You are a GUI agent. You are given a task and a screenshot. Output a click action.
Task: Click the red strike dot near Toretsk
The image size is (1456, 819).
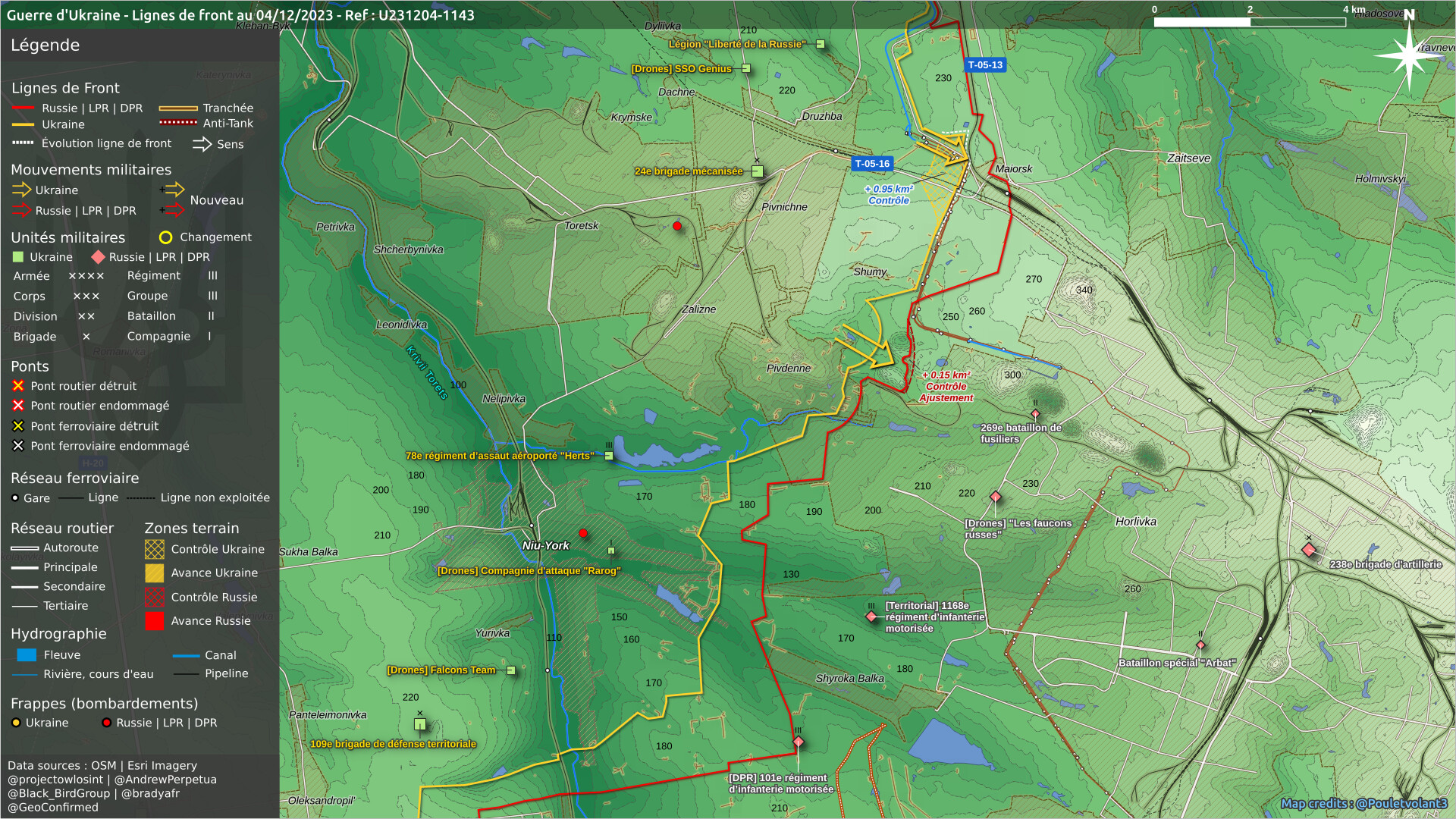[x=677, y=226]
